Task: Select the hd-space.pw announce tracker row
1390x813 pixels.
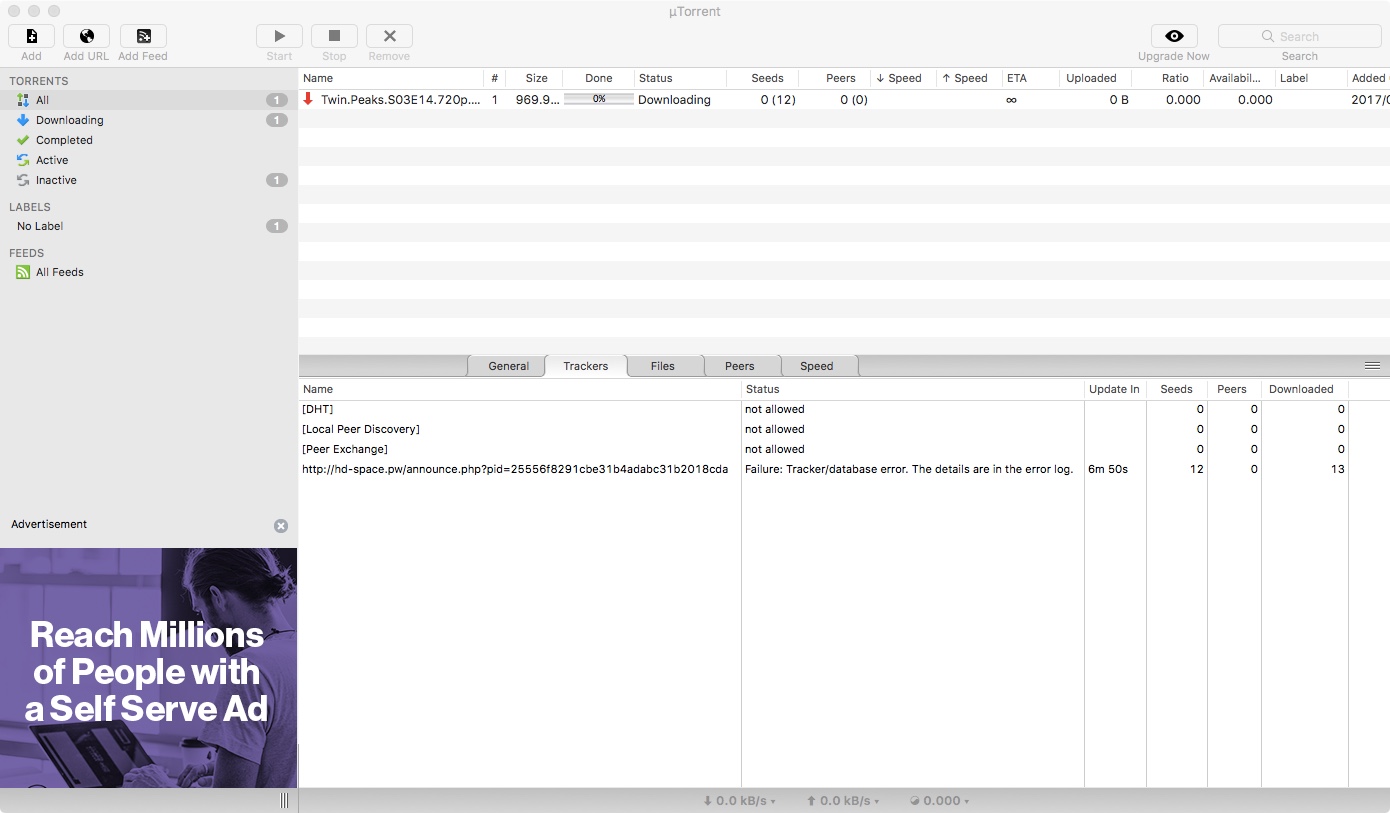Action: click(x=844, y=469)
